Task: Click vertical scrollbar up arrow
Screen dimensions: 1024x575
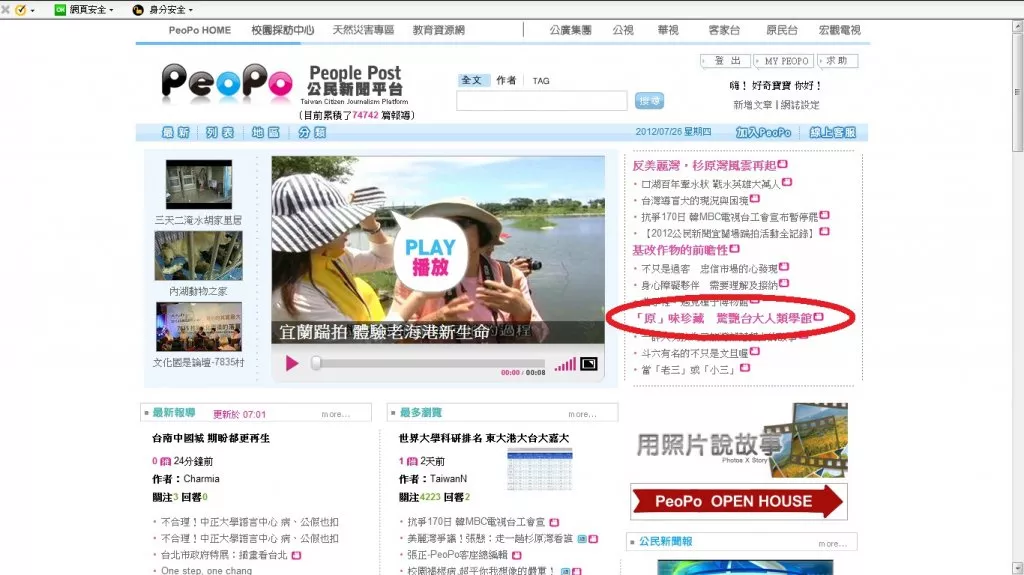Action: (1017, 26)
